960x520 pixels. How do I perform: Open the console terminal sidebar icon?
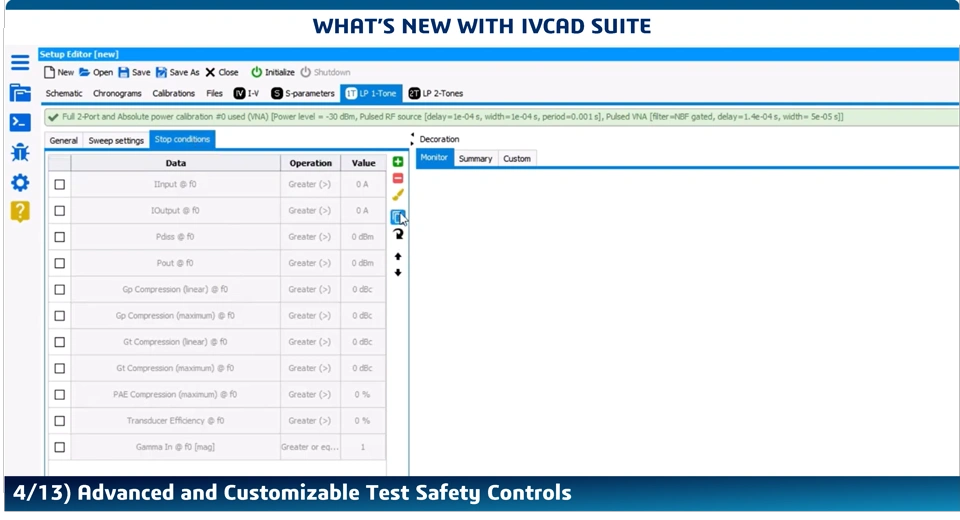[x=20, y=122]
